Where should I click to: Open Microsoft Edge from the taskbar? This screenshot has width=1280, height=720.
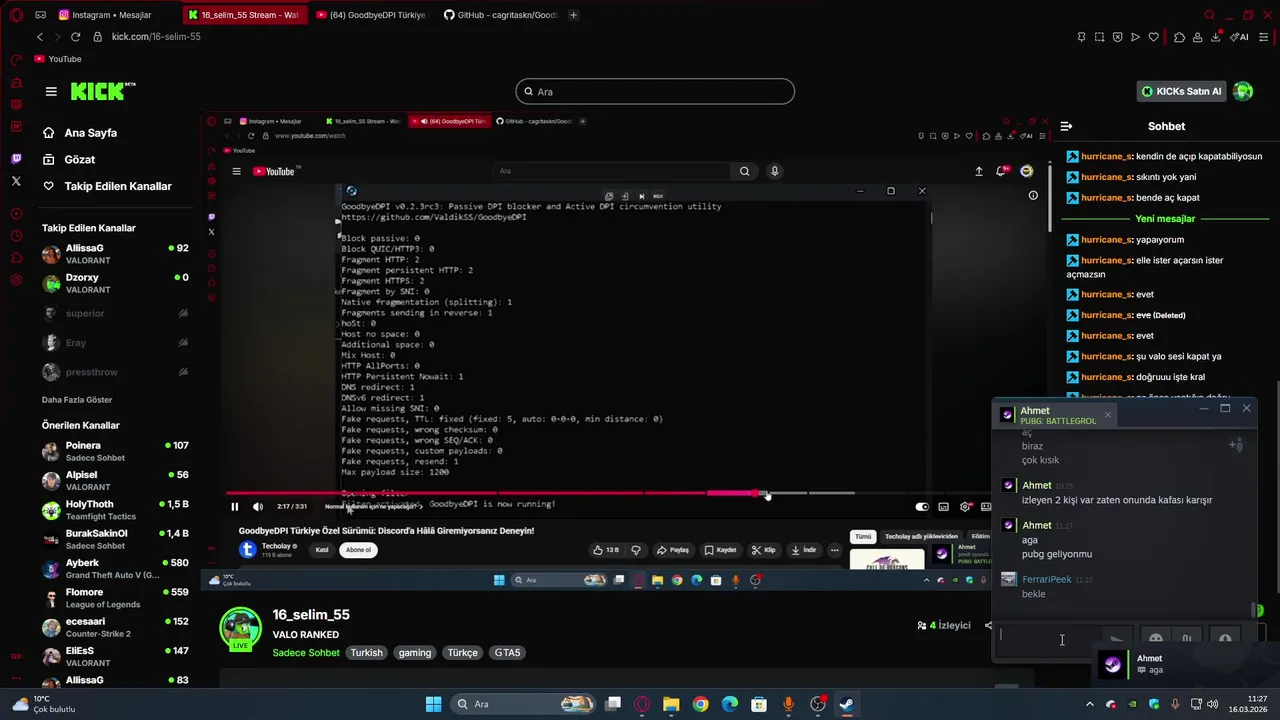[730, 704]
